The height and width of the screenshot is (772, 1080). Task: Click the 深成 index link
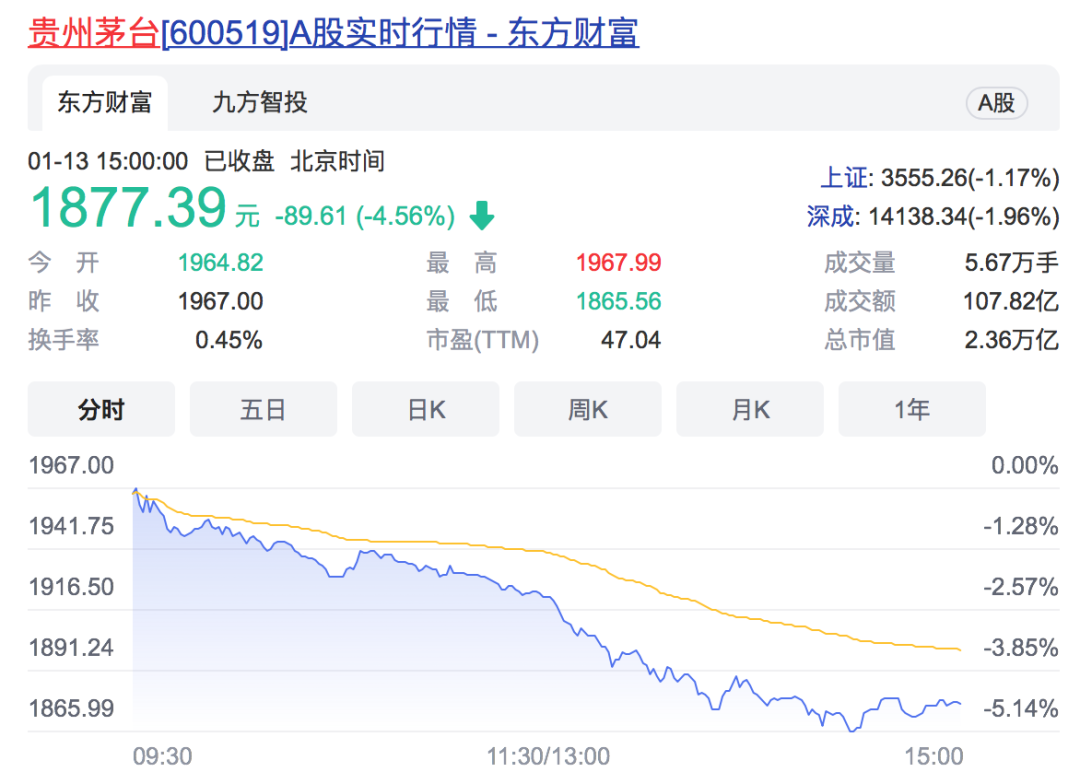[x=833, y=216]
